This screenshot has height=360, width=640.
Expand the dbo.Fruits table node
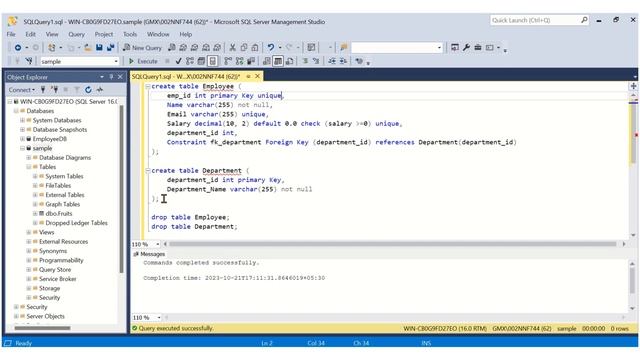[x=35, y=214]
